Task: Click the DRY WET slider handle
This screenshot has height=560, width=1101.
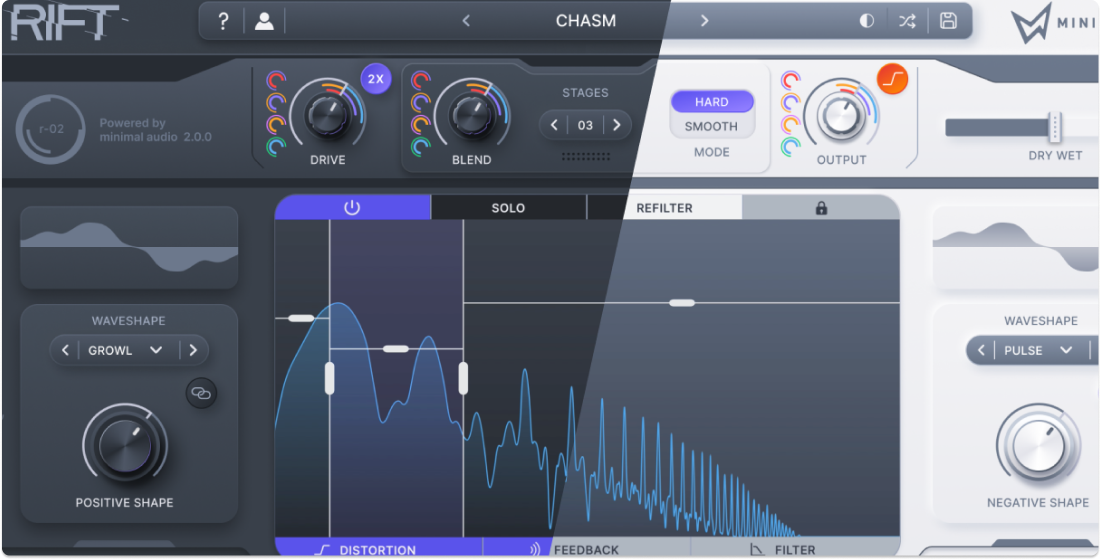Action: click(x=1054, y=127)
